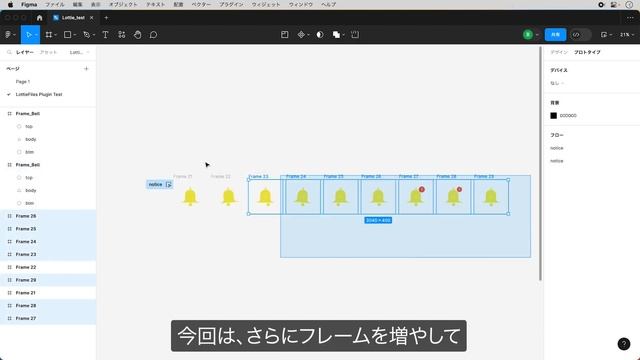Open the Apple menu
Image resolution: width=640 pixels, height=360 pixels.
(10, 4)
